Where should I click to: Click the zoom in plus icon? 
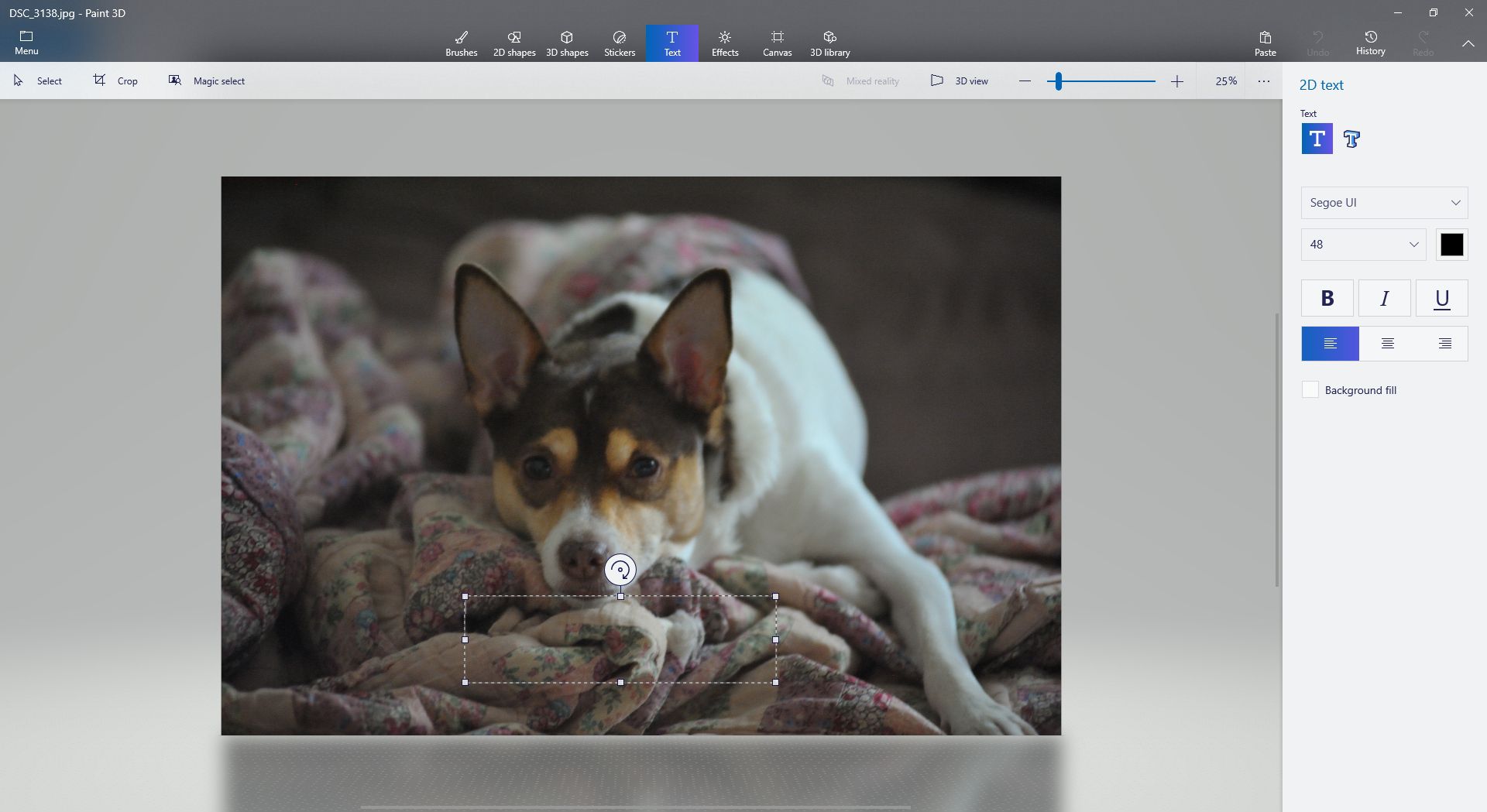(1176, 81)
